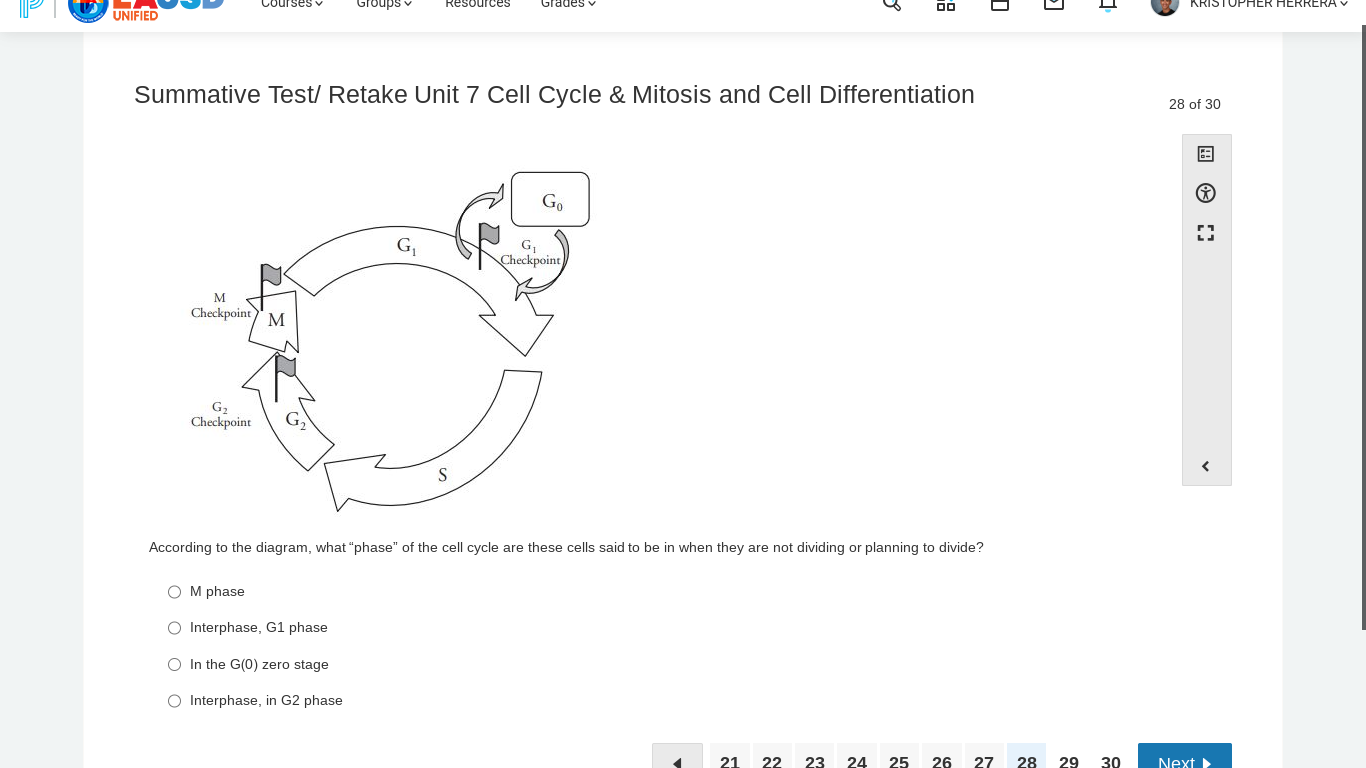
Task: Click the Summative Test title heading
Action: click(x=554, y=95)
